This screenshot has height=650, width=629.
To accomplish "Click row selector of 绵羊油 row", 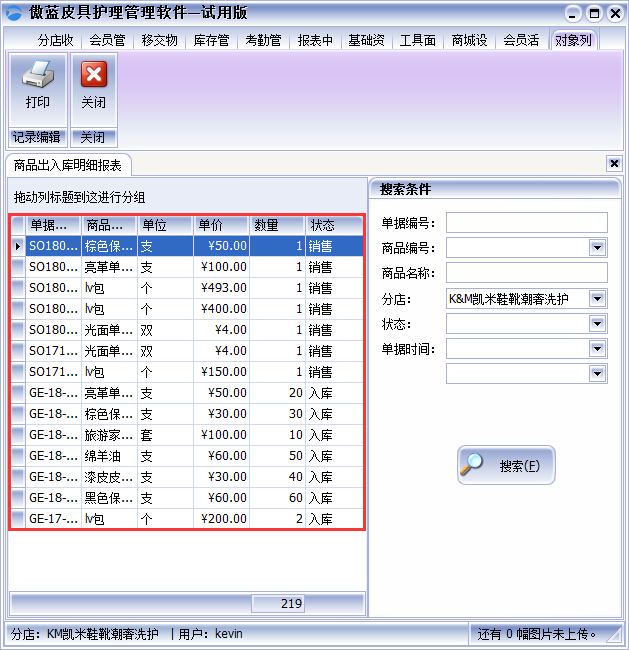I will (18, 456).
